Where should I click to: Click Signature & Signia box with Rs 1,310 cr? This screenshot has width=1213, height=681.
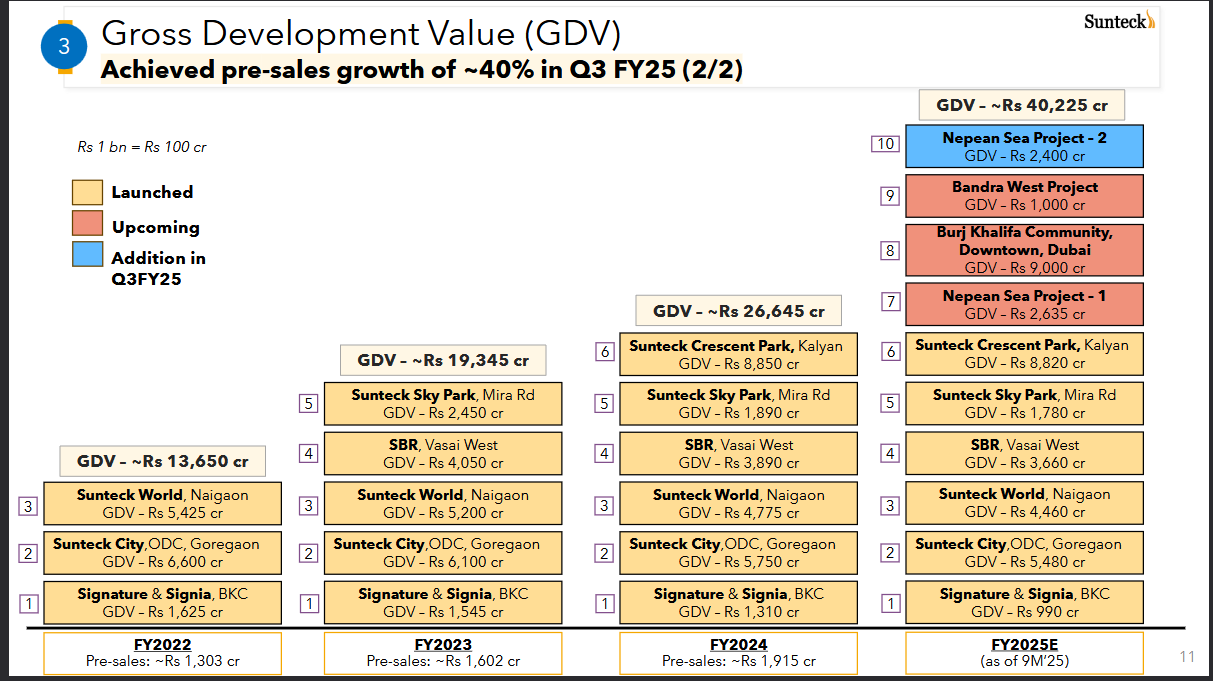(738, 602)
